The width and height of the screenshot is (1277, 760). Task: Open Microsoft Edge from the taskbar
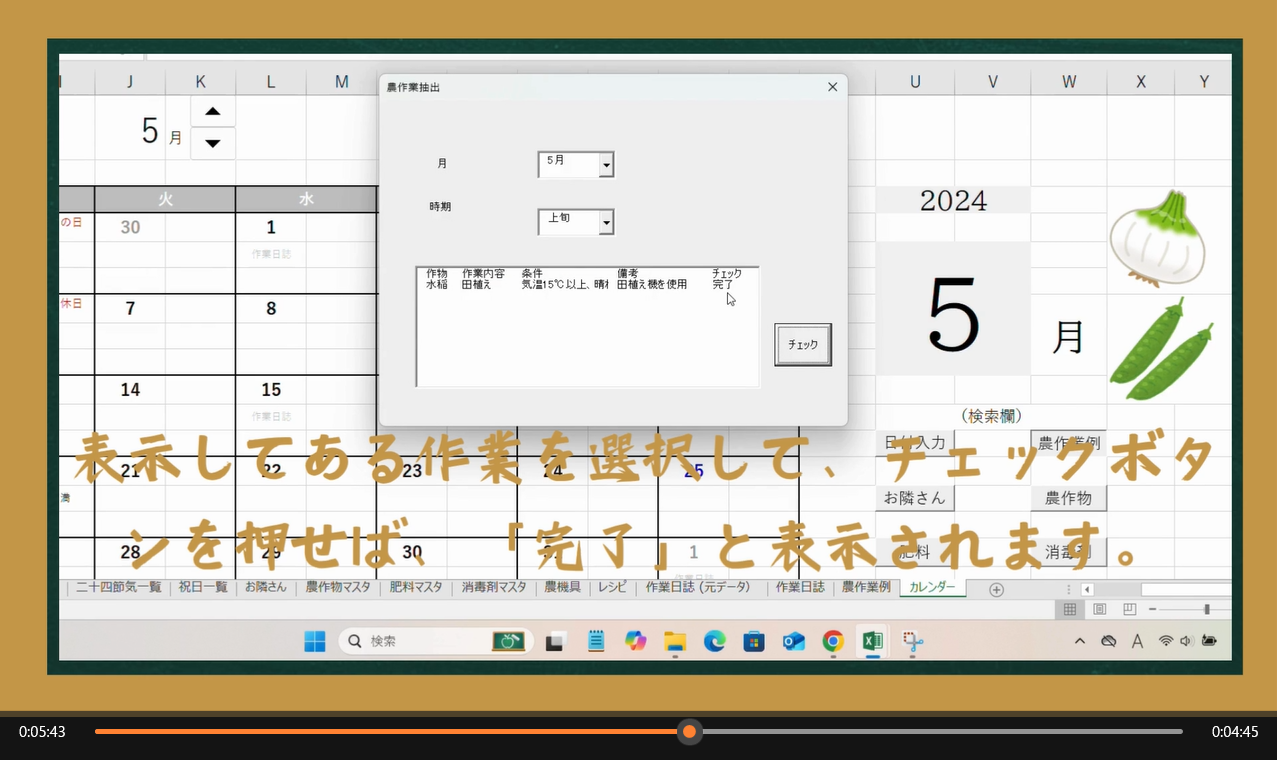[x=714, y=641]
